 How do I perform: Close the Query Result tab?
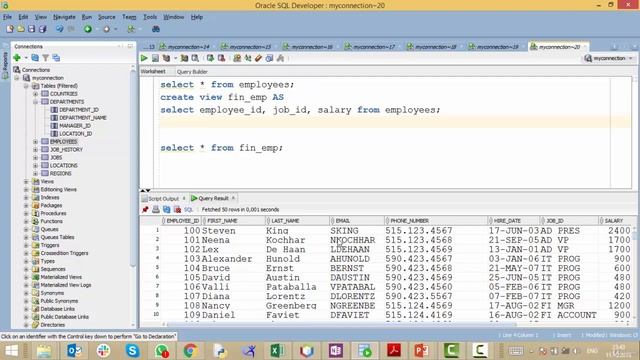coord(233,198)
